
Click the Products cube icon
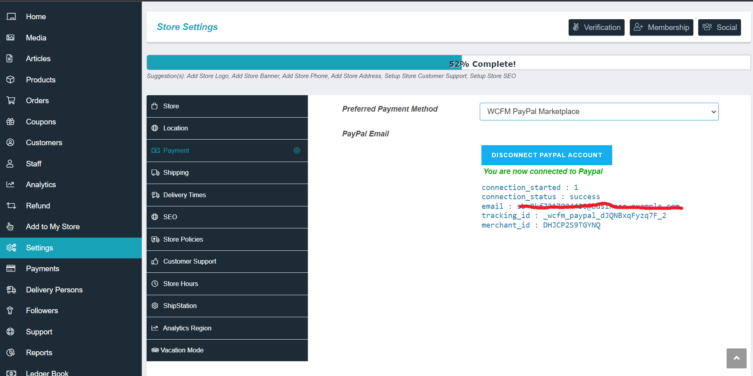pos(11,80)
